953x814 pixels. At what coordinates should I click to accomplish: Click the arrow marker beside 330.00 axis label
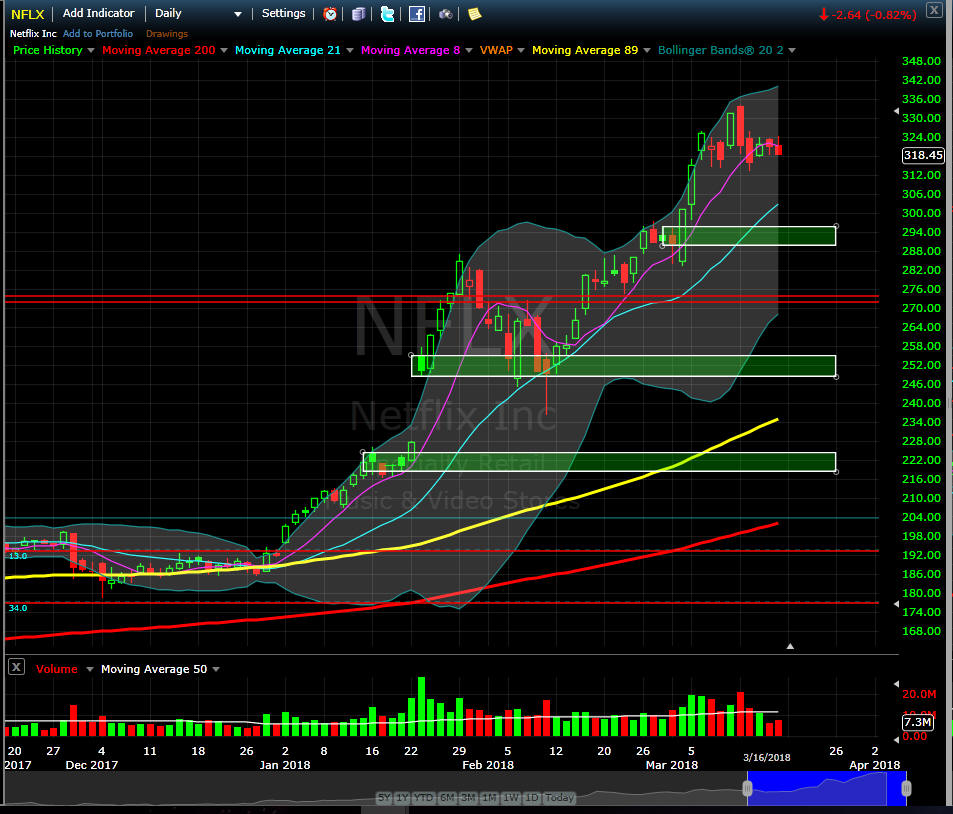click(896, 111)
